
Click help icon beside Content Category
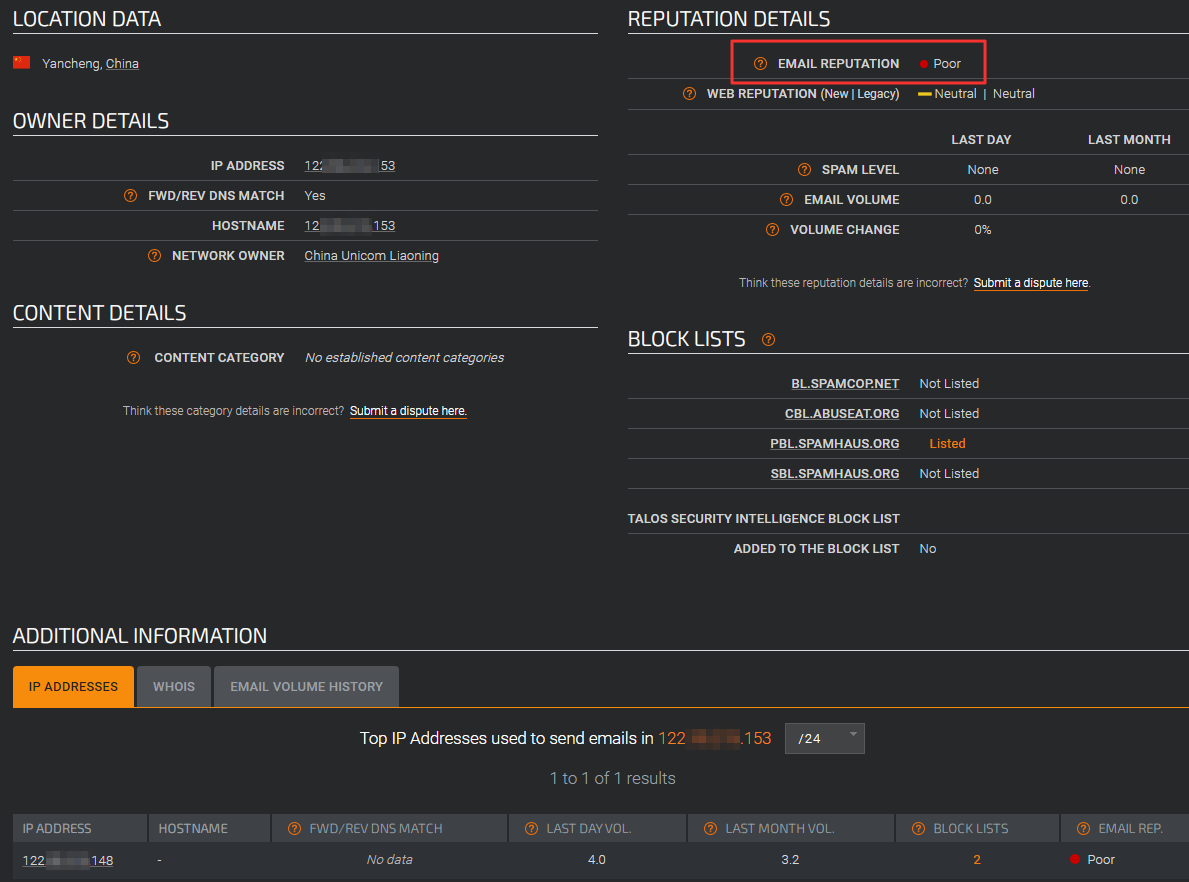[133, 358]
